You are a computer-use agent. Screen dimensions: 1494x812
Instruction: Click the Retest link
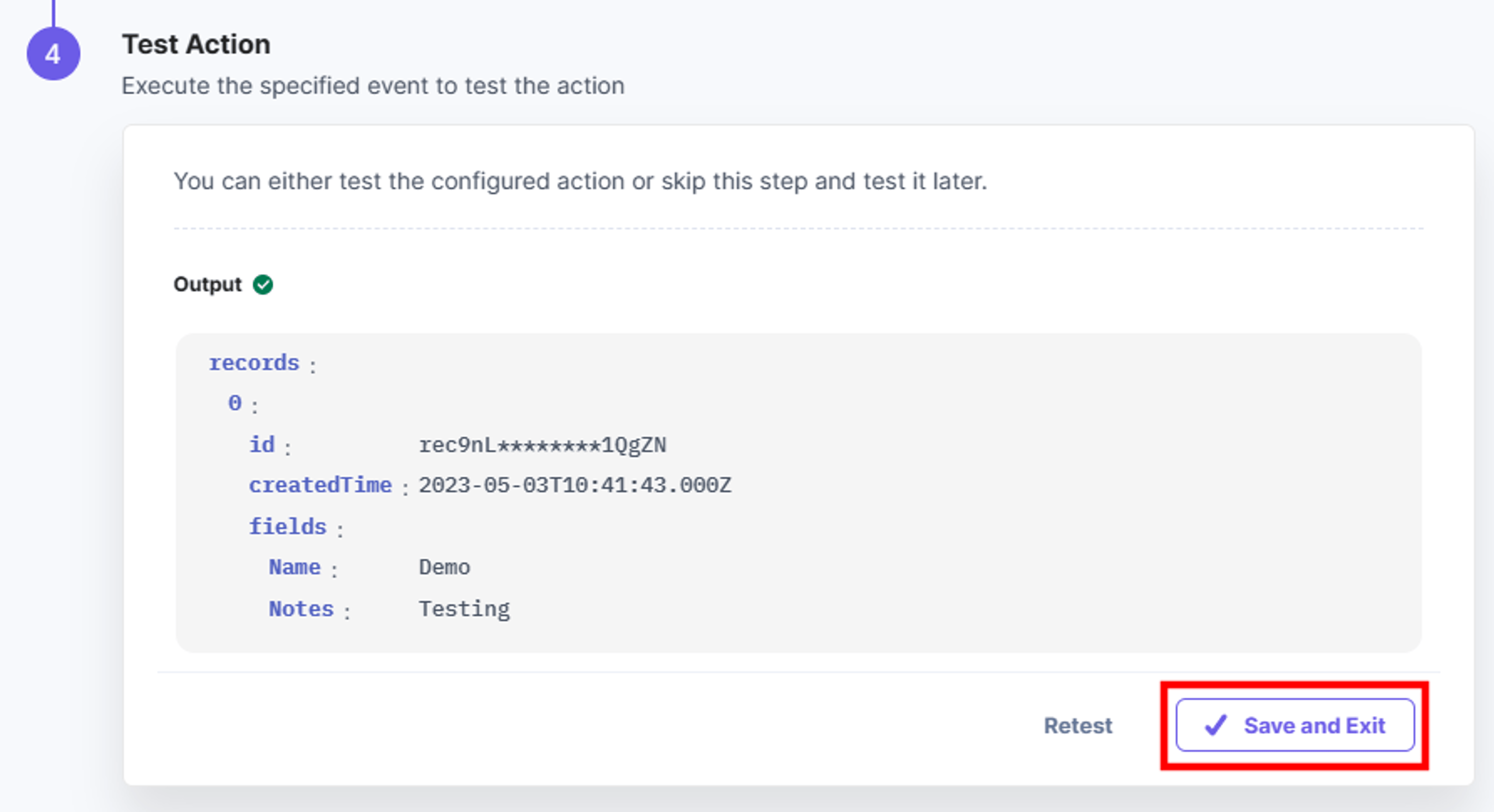tap(1078, 726)
